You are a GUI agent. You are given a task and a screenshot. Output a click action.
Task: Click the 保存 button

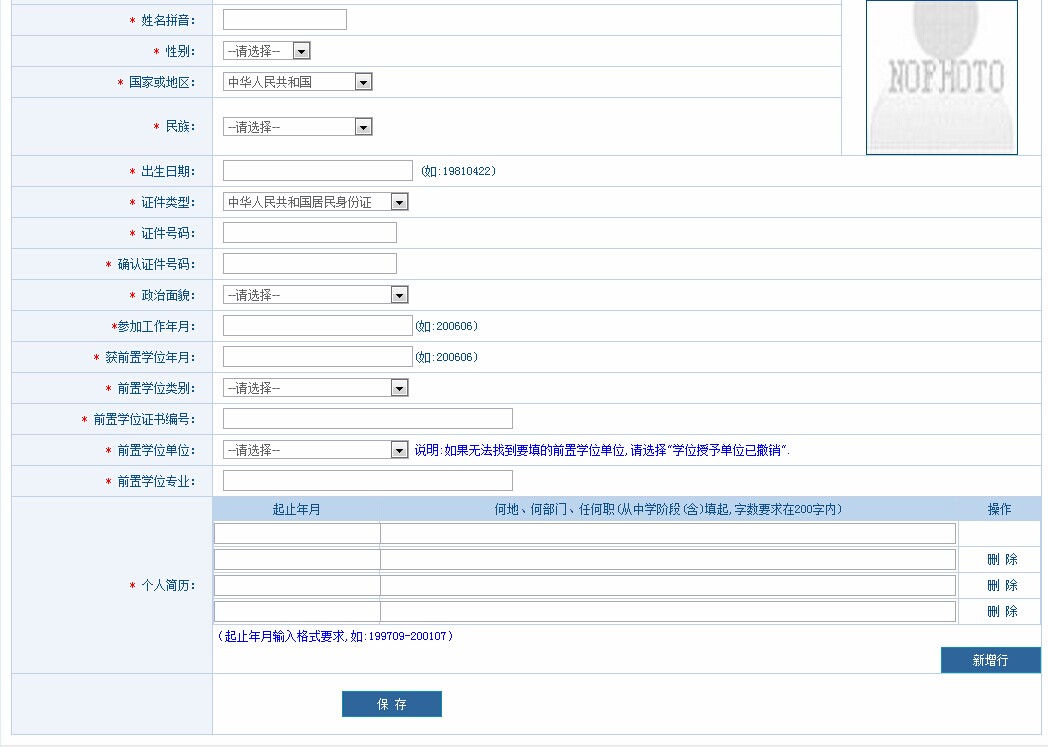coord(391,704)
